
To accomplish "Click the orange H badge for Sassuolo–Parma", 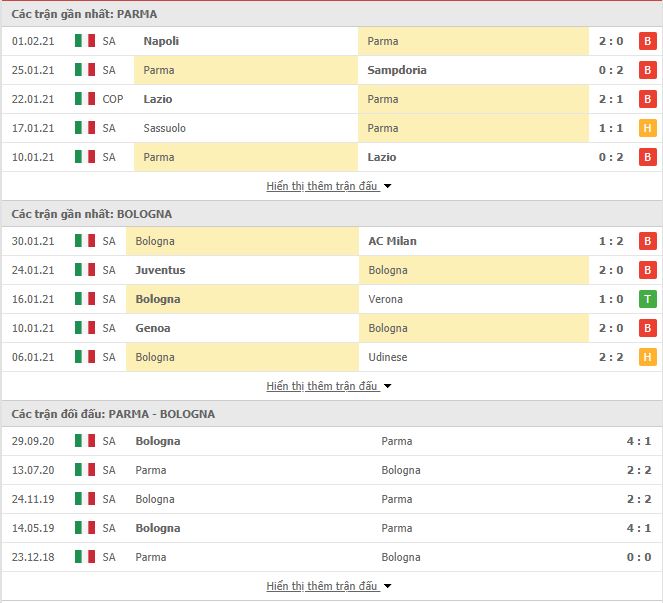I will click(x=647, y=128).
